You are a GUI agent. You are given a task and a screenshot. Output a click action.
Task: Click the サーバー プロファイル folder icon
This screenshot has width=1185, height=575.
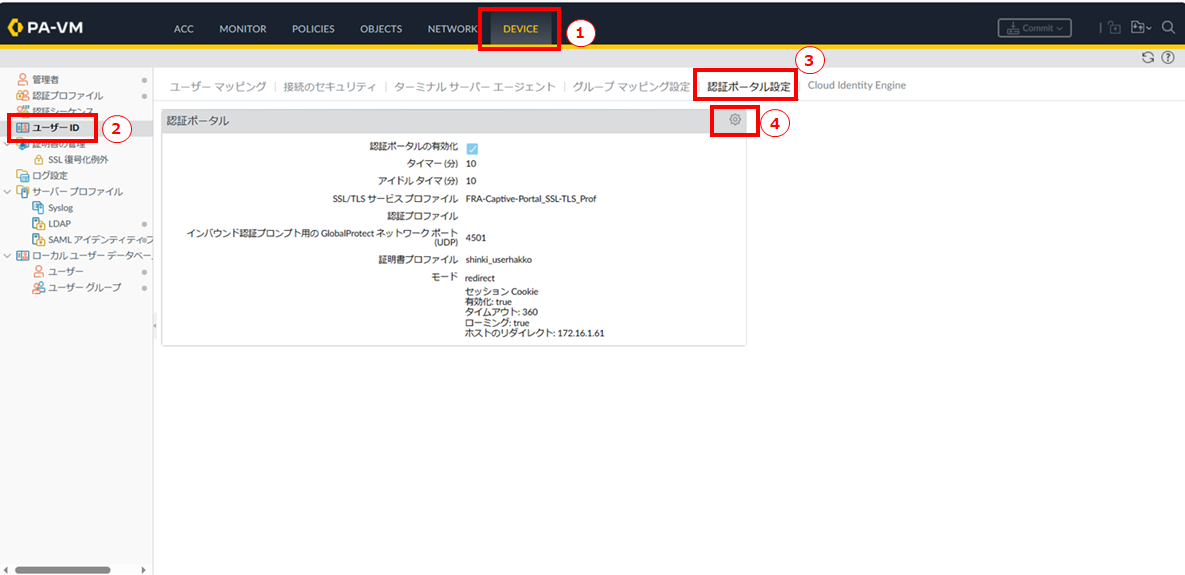(x=23, y=192)
